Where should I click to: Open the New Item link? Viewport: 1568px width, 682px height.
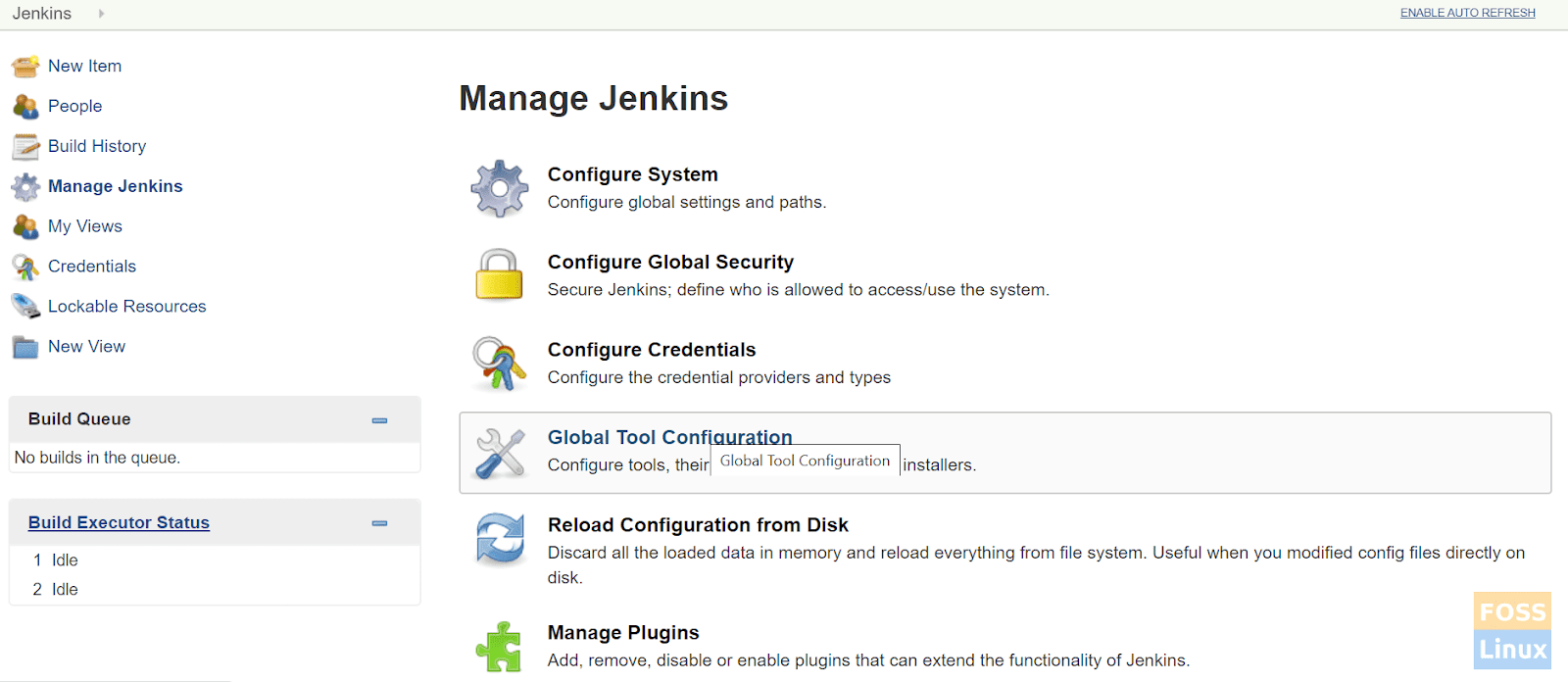84,67
